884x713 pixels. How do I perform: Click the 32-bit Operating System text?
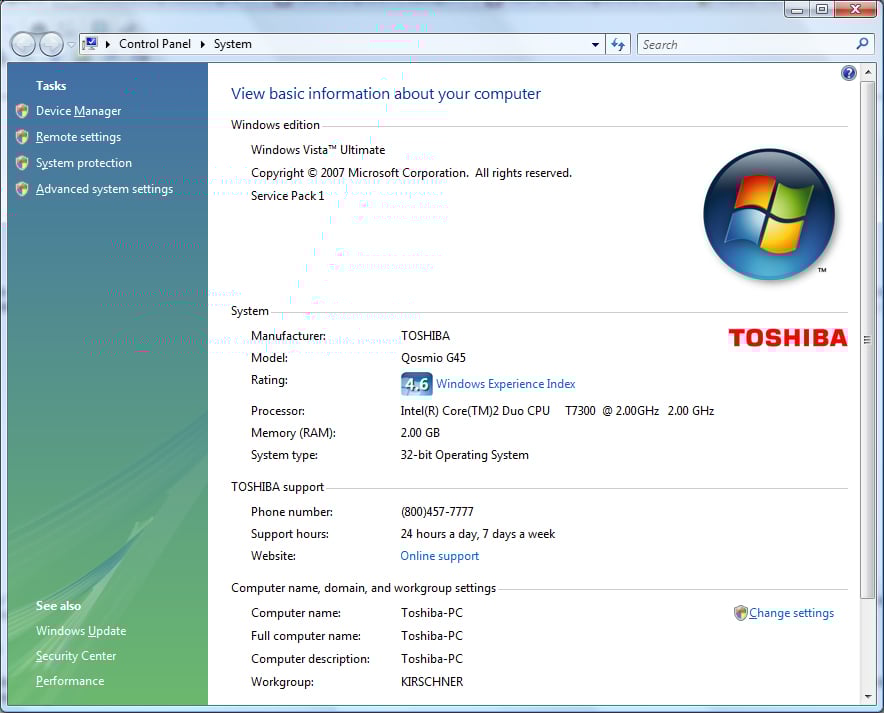[x=465, y=455]
